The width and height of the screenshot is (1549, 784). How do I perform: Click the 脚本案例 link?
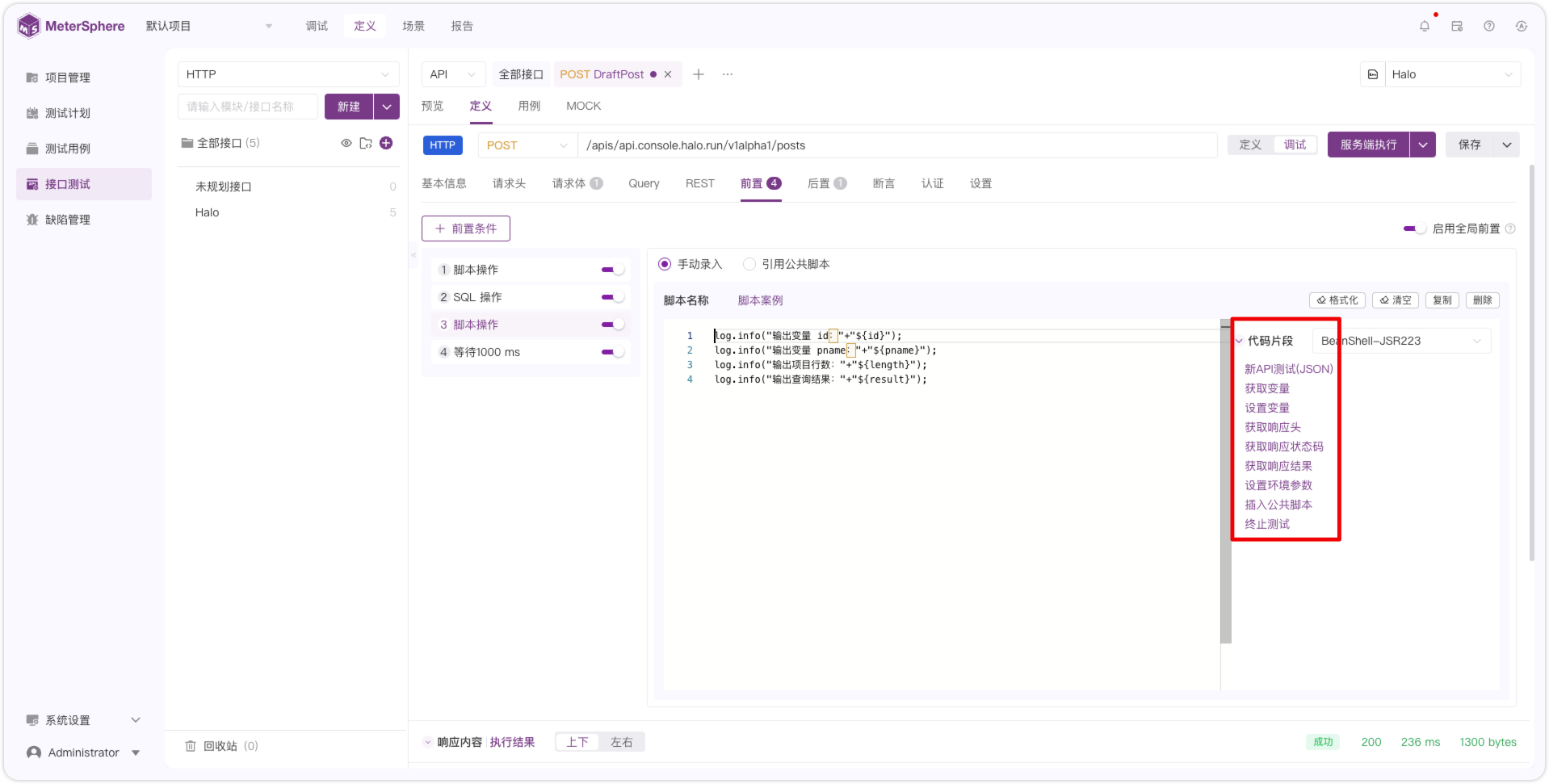point(760,300)
